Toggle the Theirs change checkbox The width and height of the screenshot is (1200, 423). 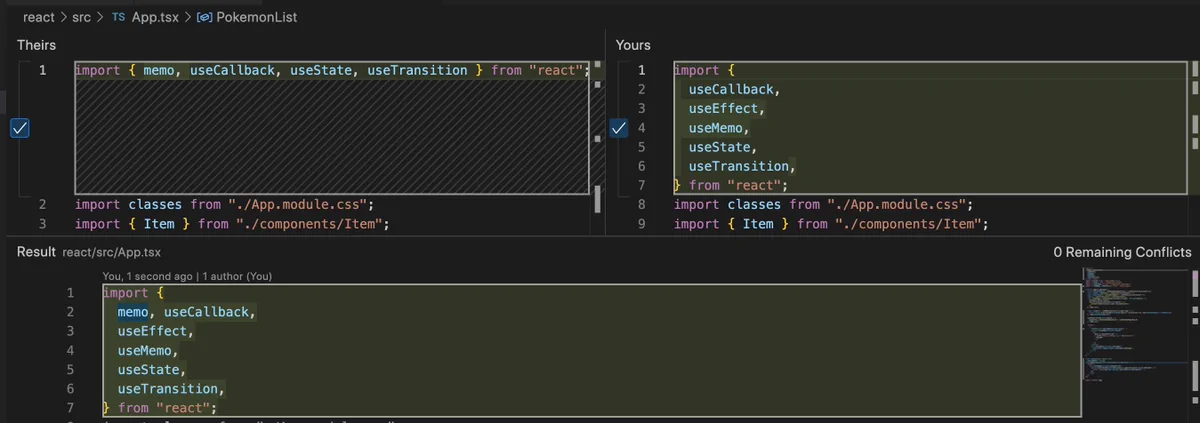[19, 128]
